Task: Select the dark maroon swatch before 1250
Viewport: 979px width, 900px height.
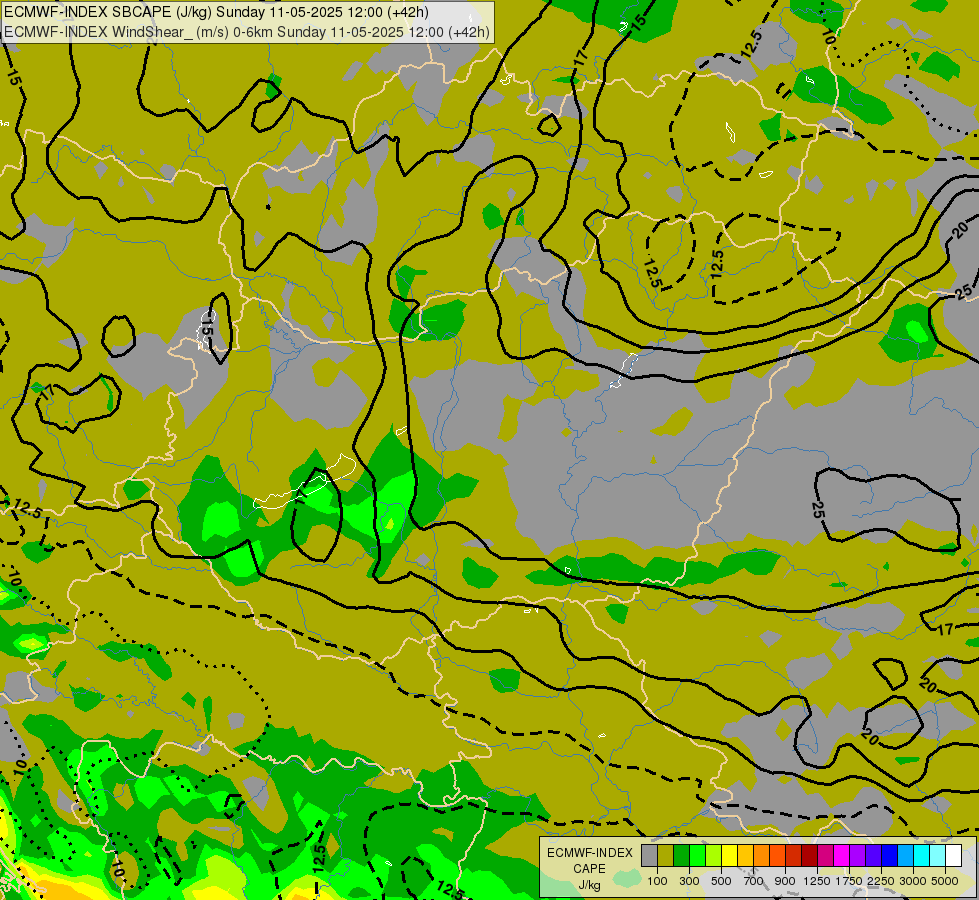Action: pos(810,856)
